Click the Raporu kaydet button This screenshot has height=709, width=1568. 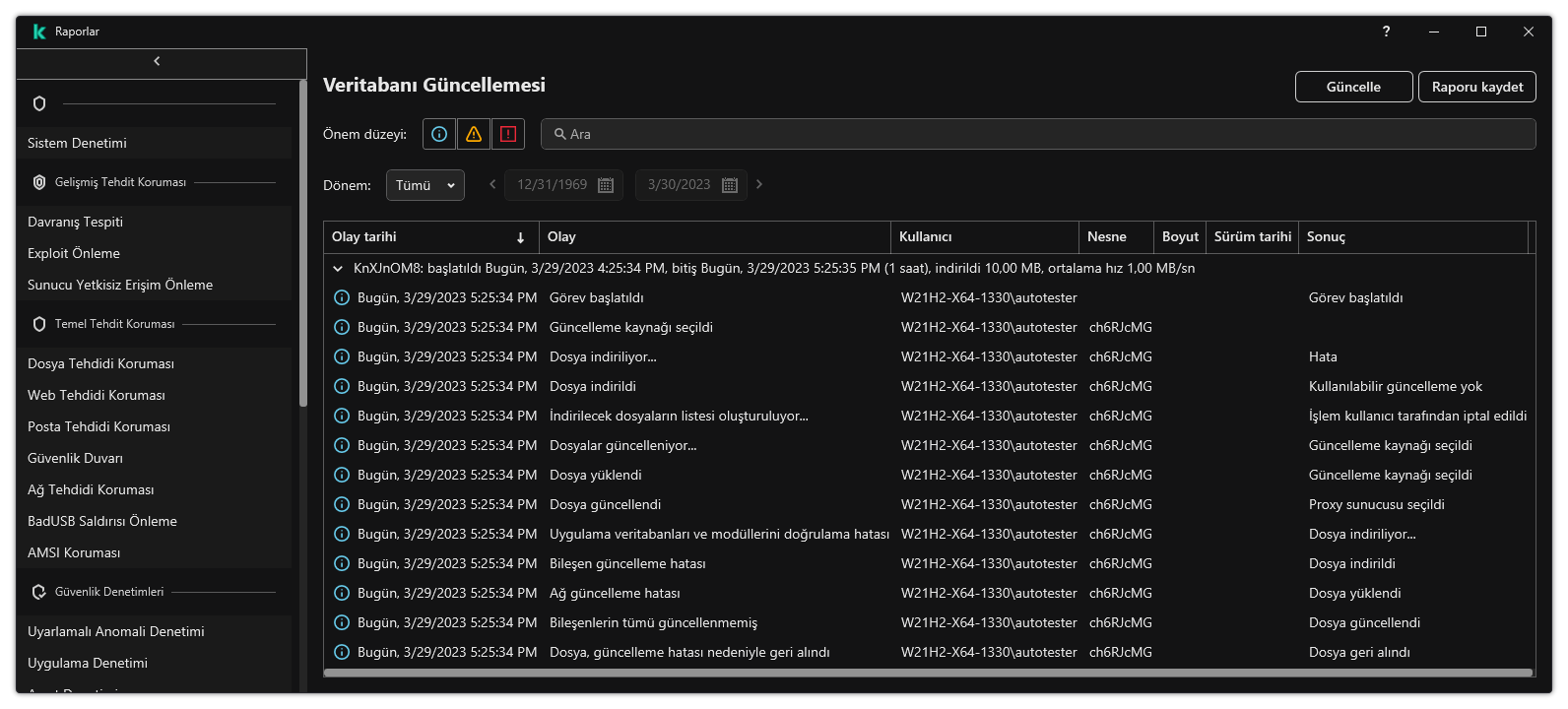(1476, 87)
